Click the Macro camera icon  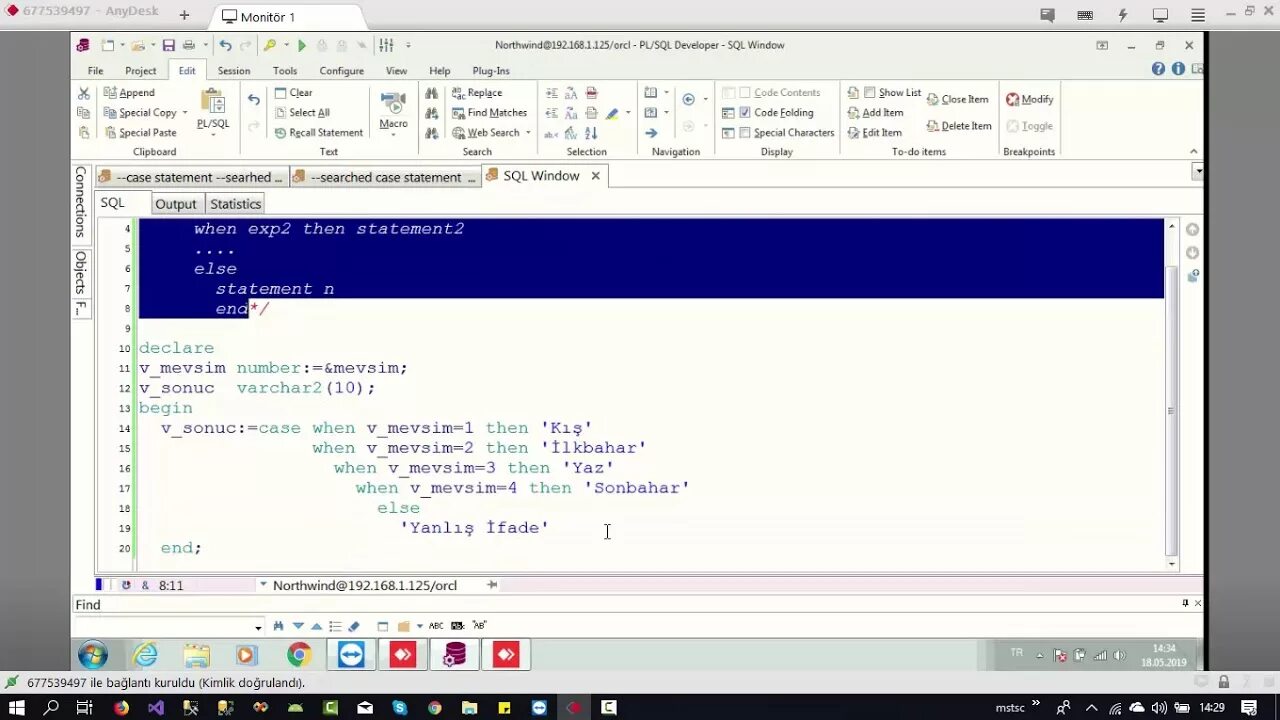pos(393,102)
